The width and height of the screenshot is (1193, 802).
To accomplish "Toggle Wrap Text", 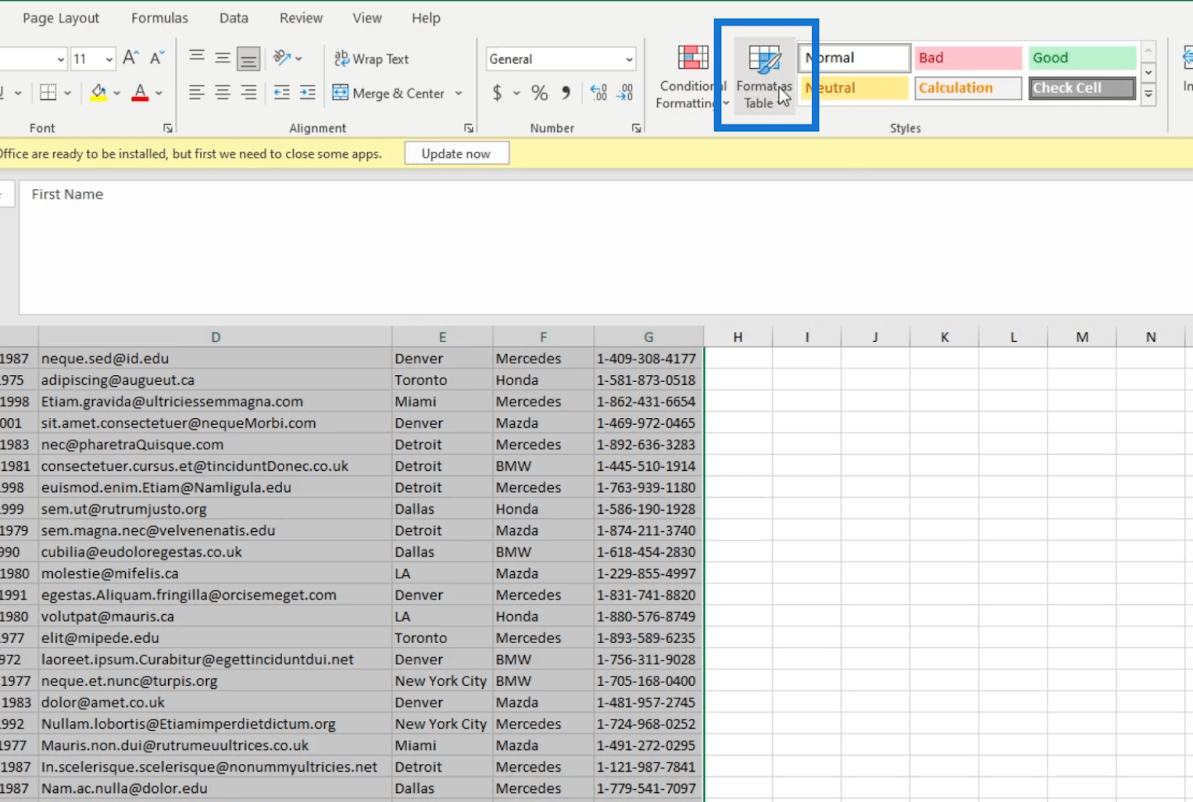I will [x=371, y=59].
